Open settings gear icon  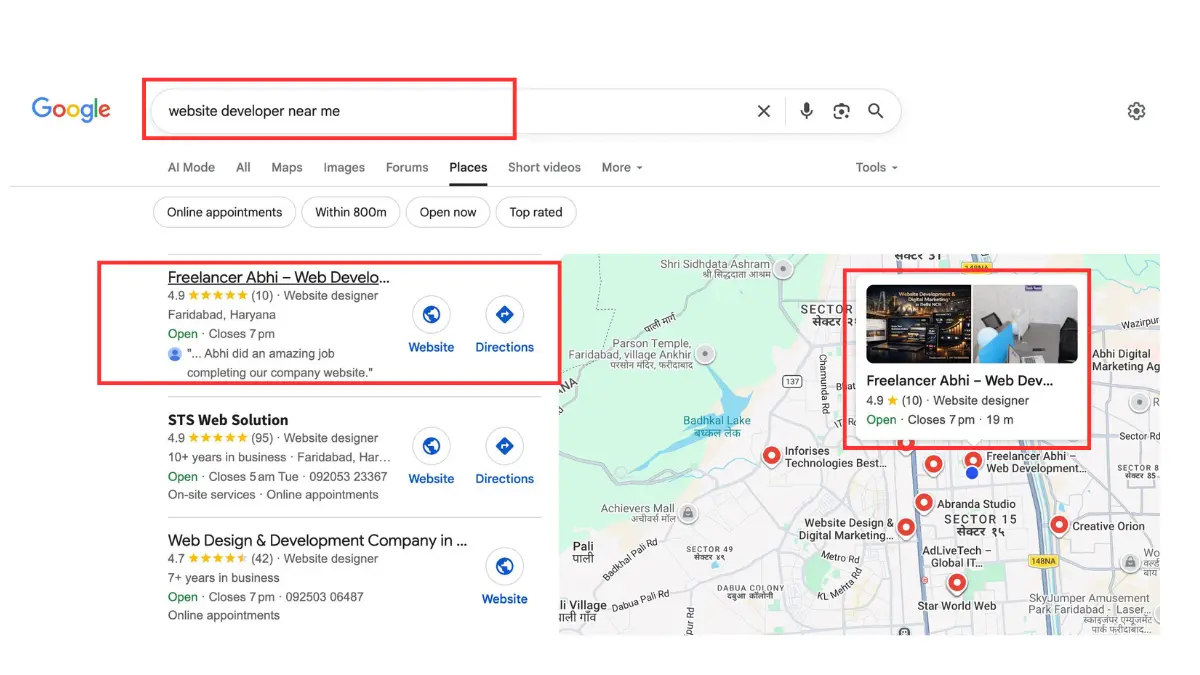tap(1136, 111)
